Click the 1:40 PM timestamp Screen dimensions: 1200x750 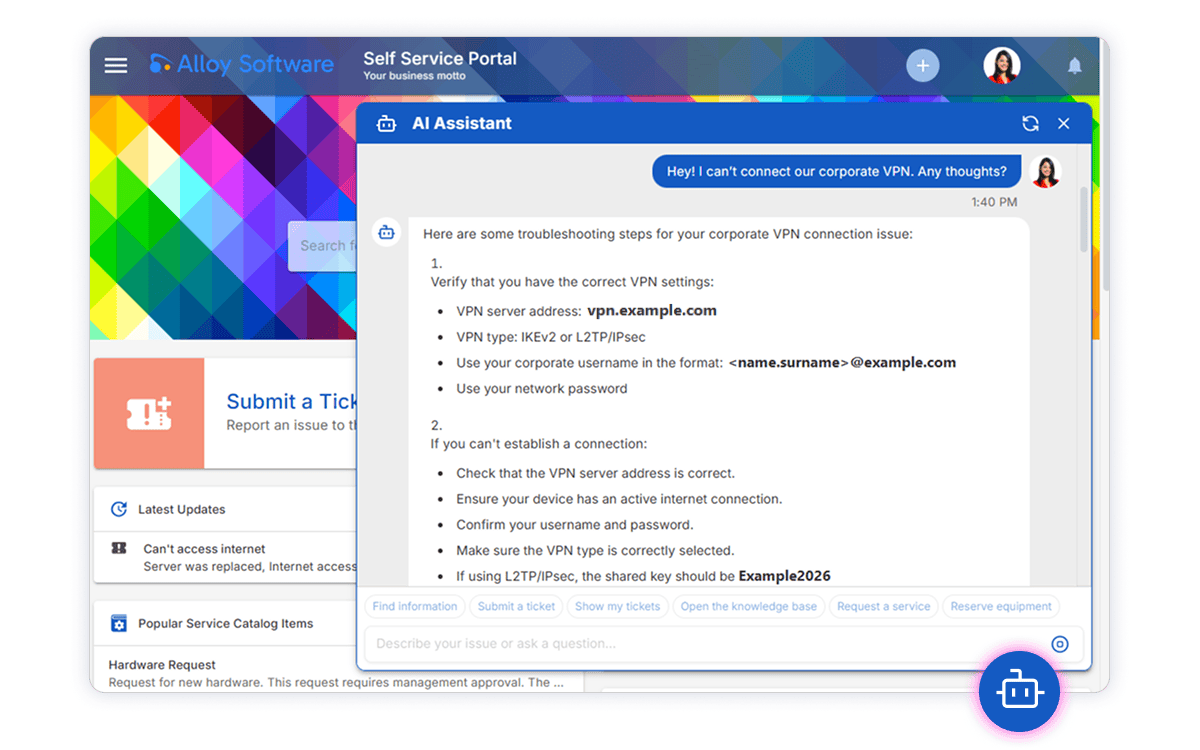(x=994, y=202)
